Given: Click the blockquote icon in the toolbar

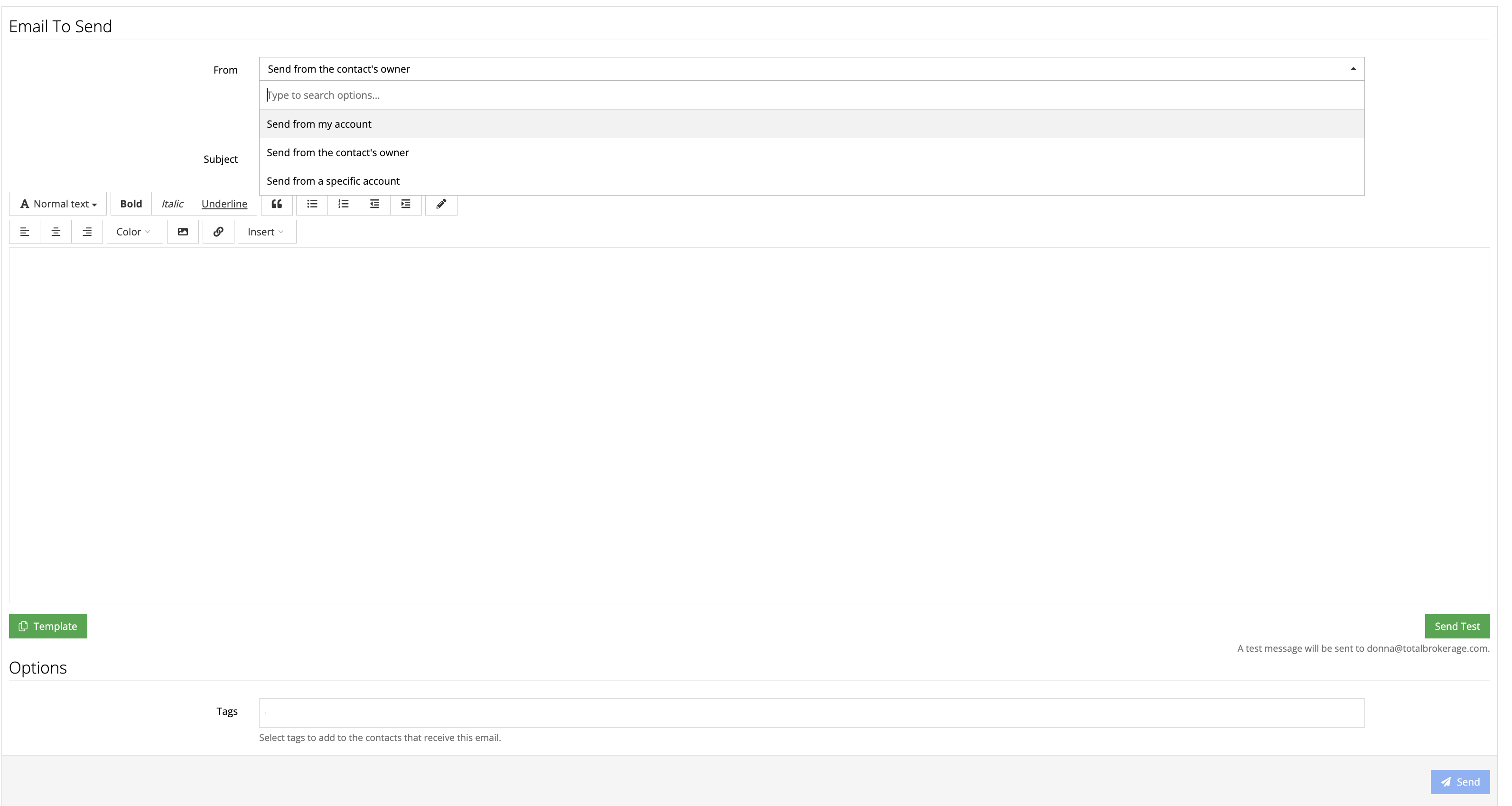Looking at the screenshot, I should 277,204.
